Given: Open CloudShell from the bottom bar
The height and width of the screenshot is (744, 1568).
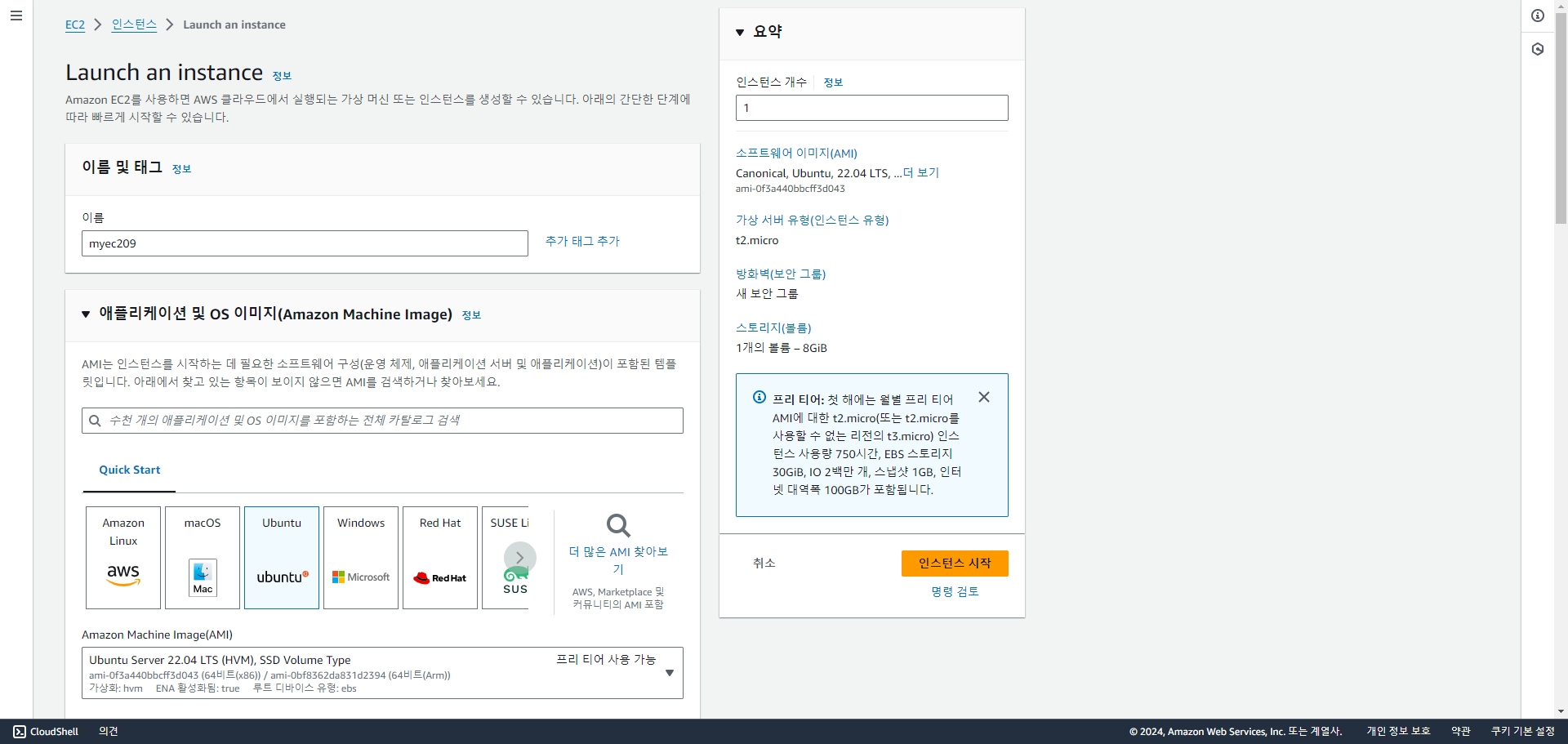Looking at the screenshot, I should pos(46,732).
